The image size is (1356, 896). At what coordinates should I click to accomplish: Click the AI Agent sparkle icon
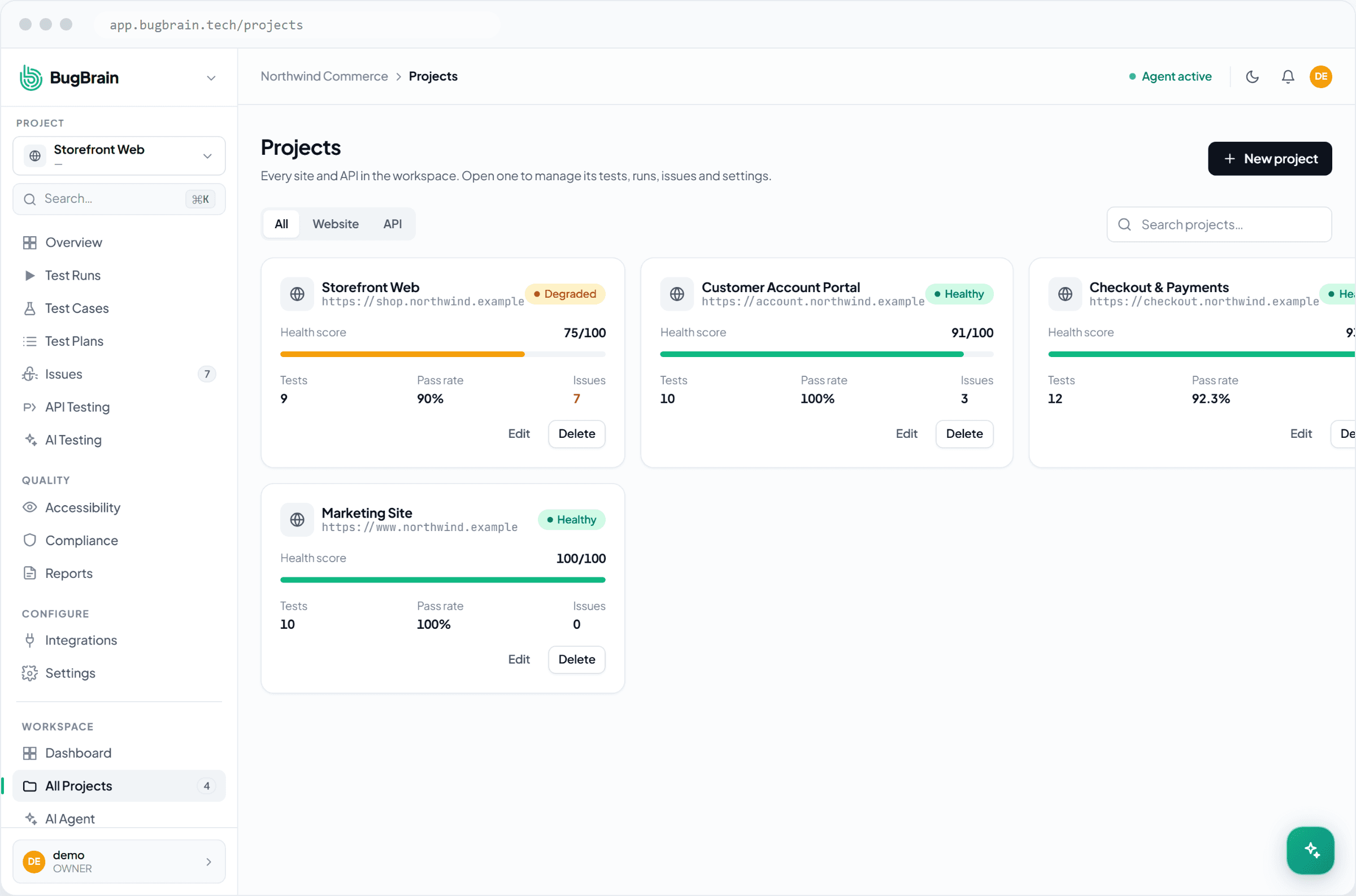(31, 819)
